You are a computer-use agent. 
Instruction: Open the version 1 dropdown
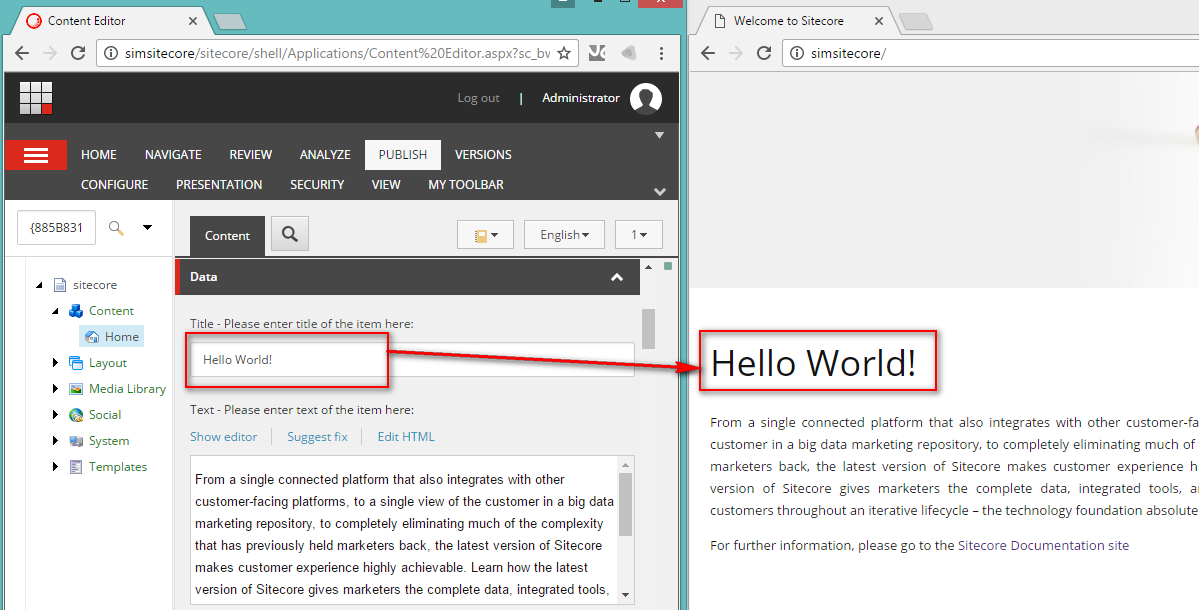pos(638,235)
